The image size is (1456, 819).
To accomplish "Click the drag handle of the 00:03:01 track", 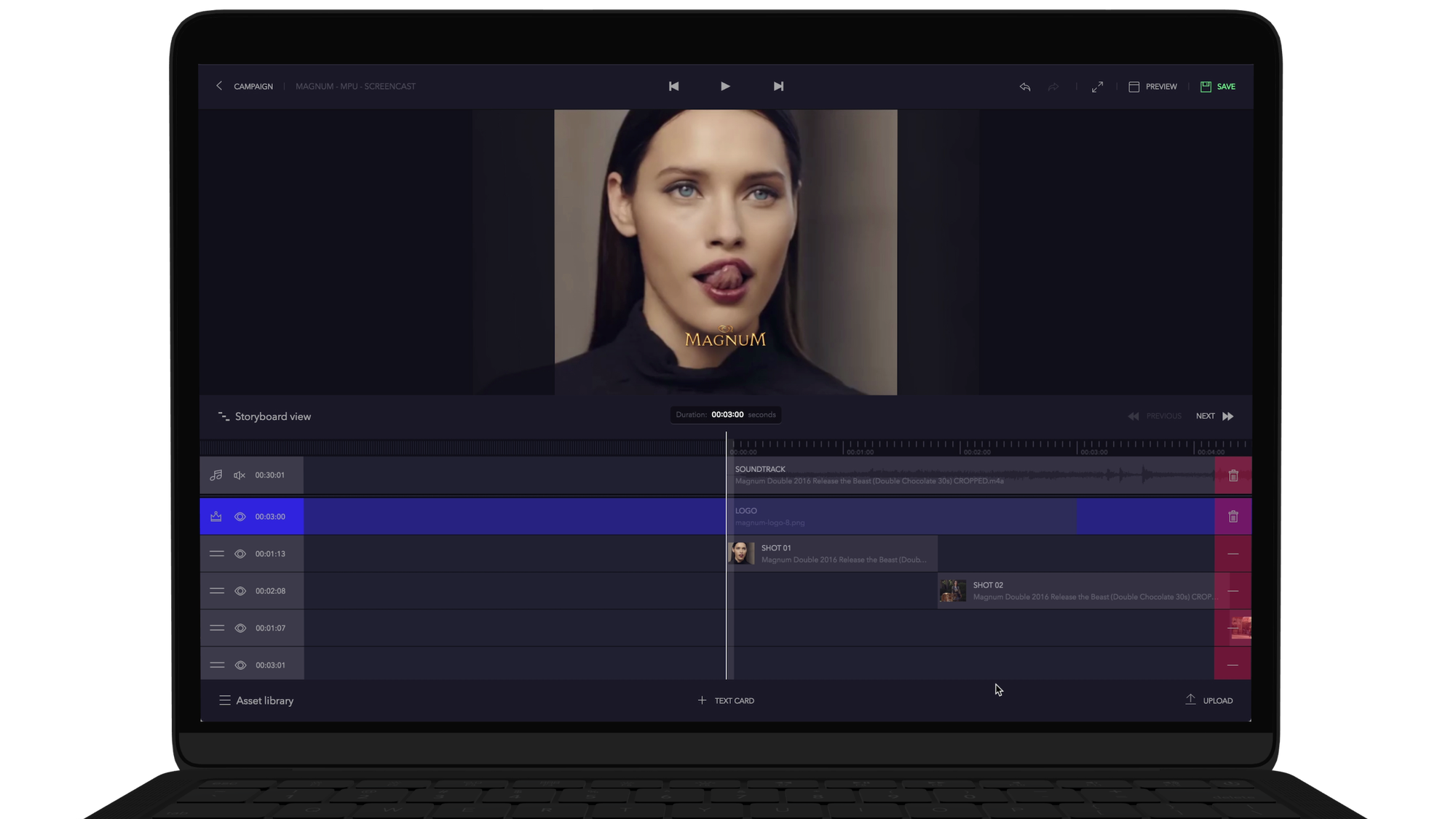I will (x=217, y=665).
